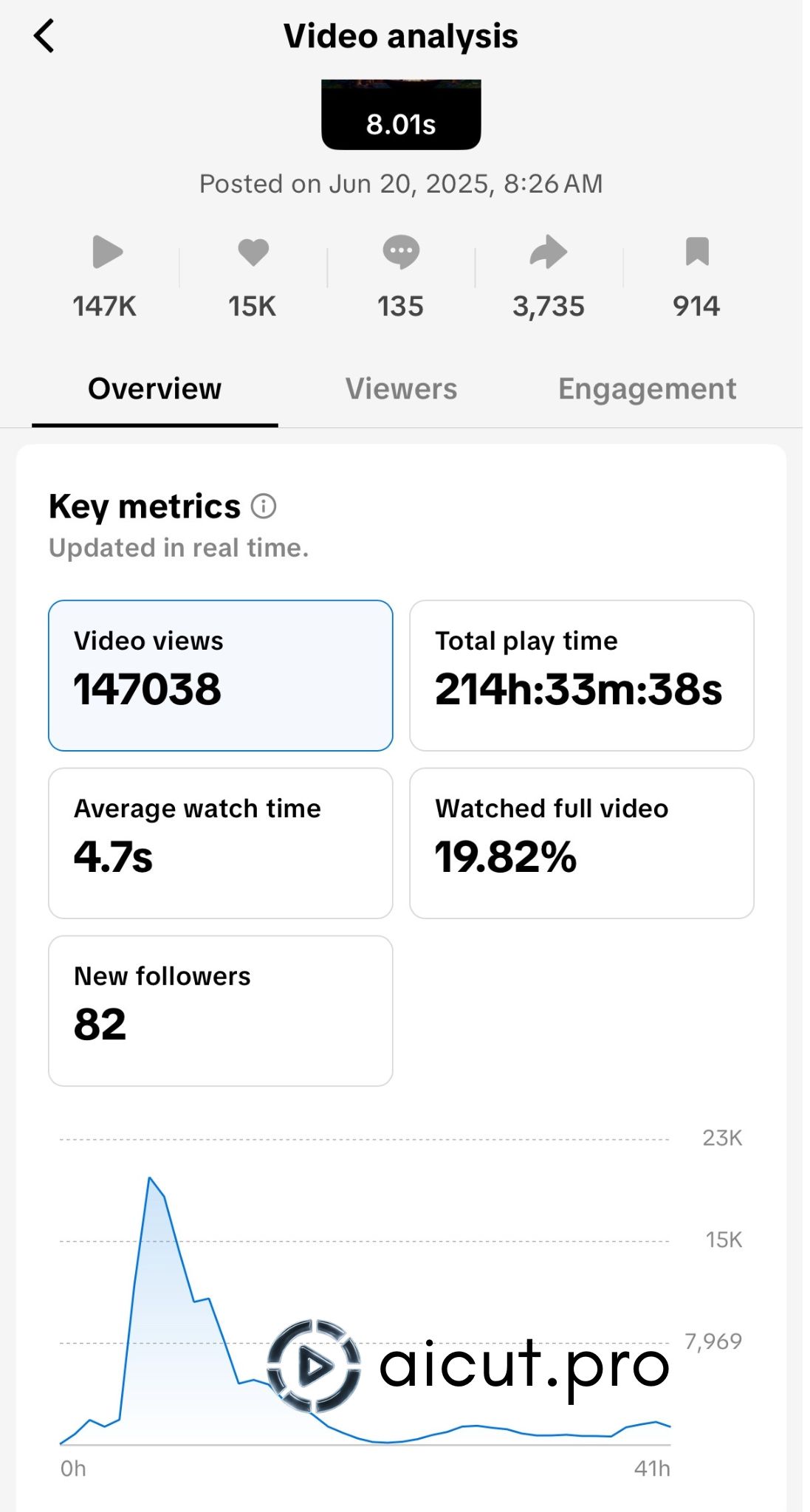Select the Video views metric card
Viewport: 810px width, 1512px height.
point(220,676)
